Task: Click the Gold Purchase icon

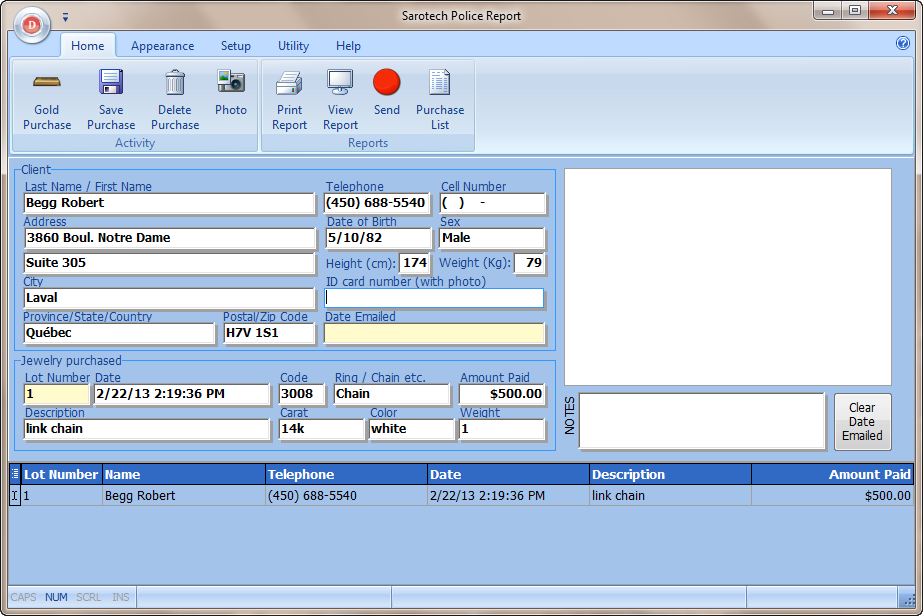Action: coord(47,99)
